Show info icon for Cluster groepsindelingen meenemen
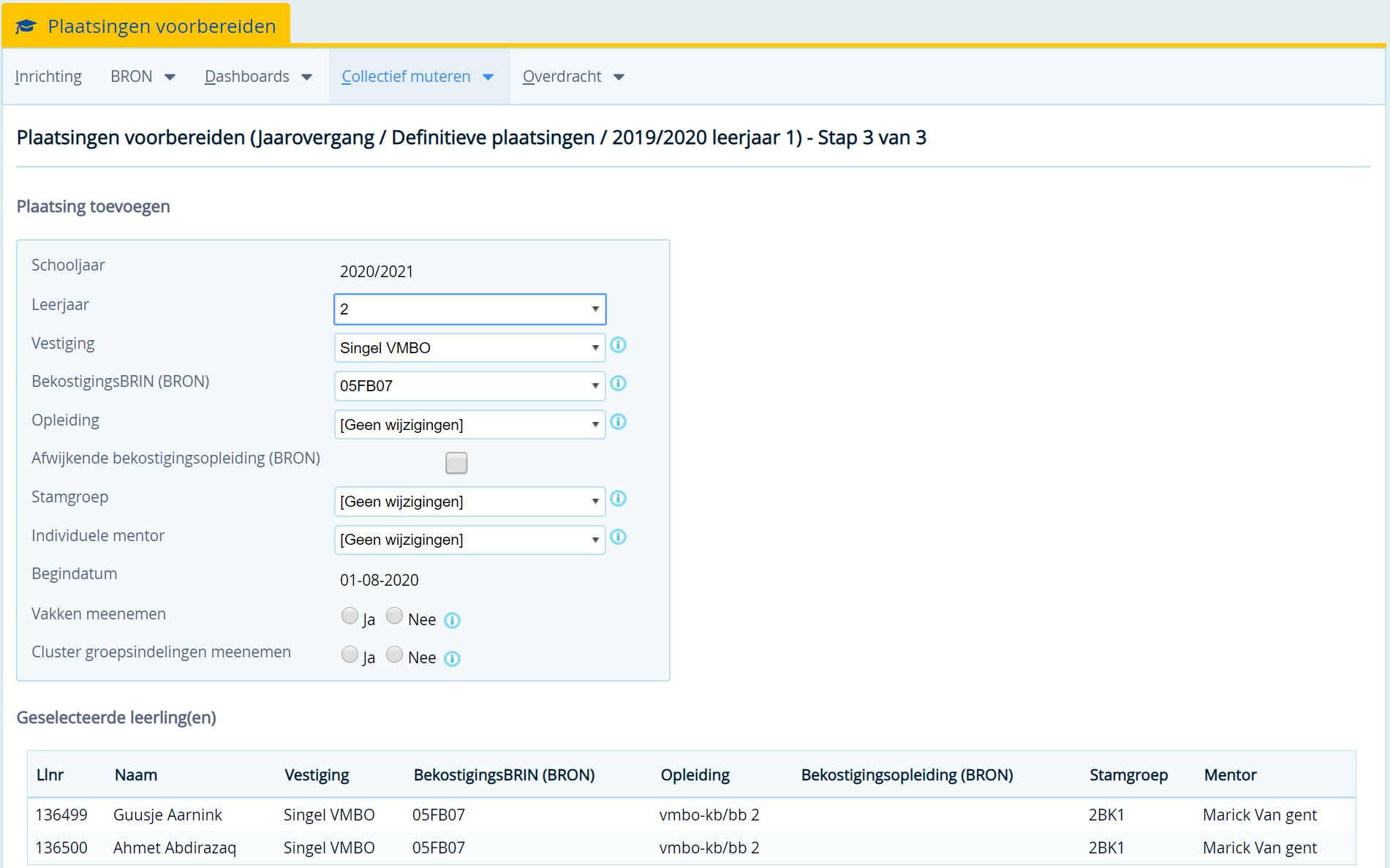Image resolution: width=1390 pixels, height=868 pixels. point(453,659)
